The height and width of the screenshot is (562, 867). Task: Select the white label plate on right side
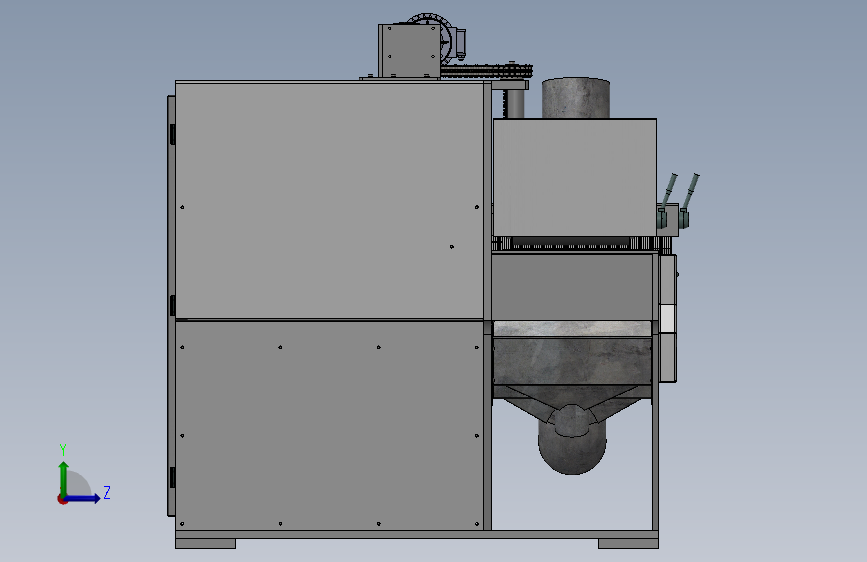[667, 319]
